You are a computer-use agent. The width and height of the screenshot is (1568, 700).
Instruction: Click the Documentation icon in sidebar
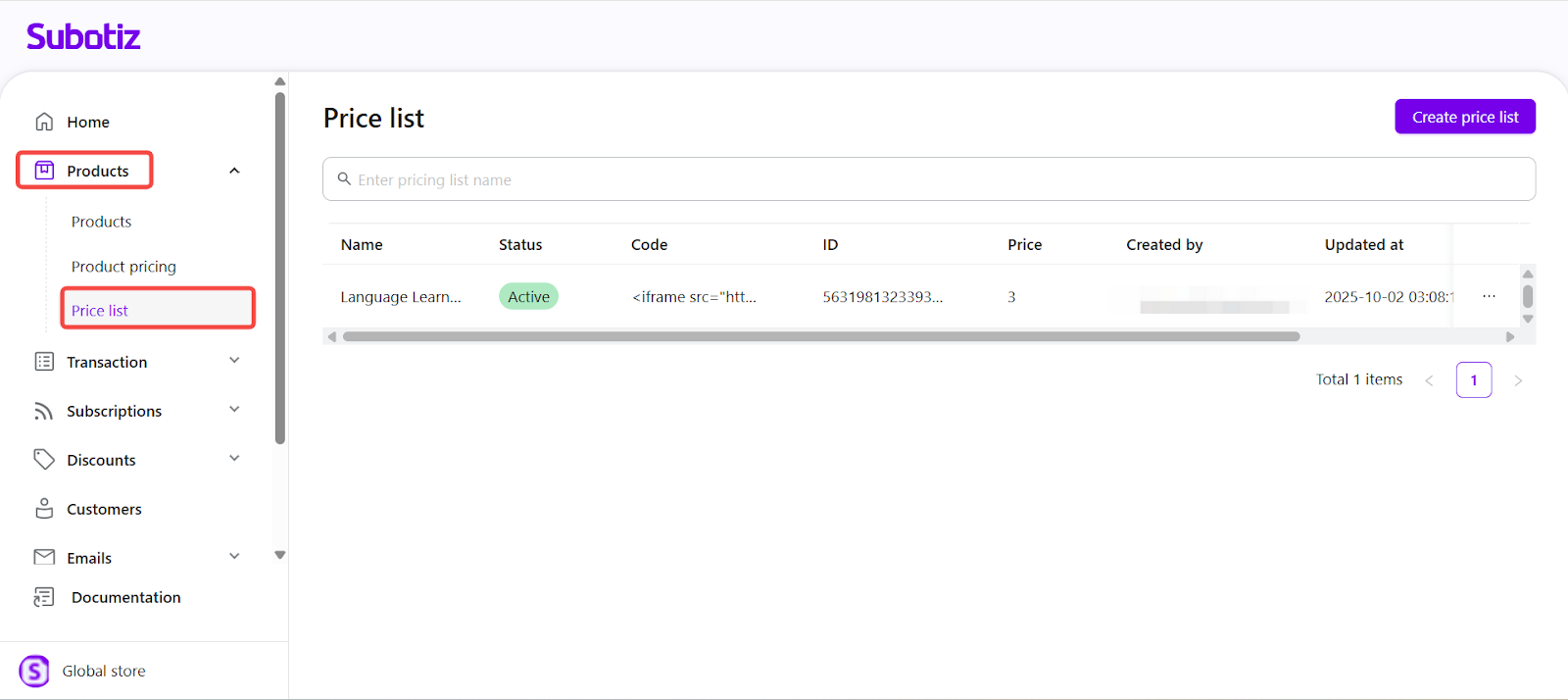coord(44,597)
